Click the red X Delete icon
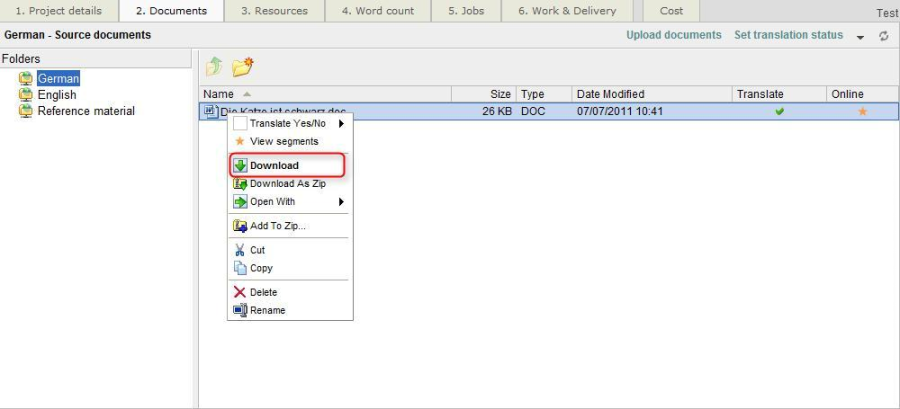Image resolution: width=900 pixels, height=409 pixels. click(x=240, y=292)
